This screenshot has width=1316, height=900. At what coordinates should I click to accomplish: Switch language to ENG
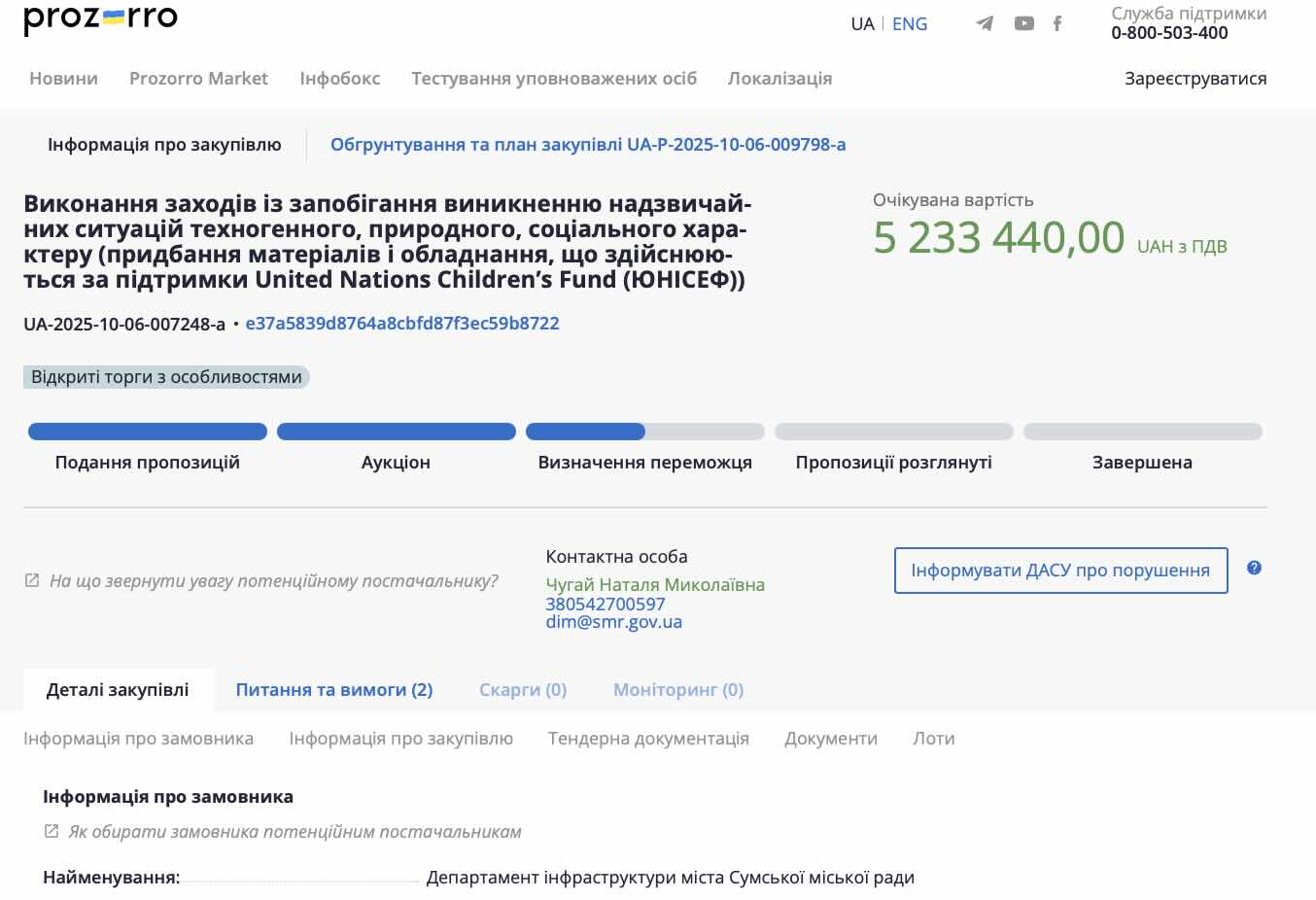(x=909, y=24)
